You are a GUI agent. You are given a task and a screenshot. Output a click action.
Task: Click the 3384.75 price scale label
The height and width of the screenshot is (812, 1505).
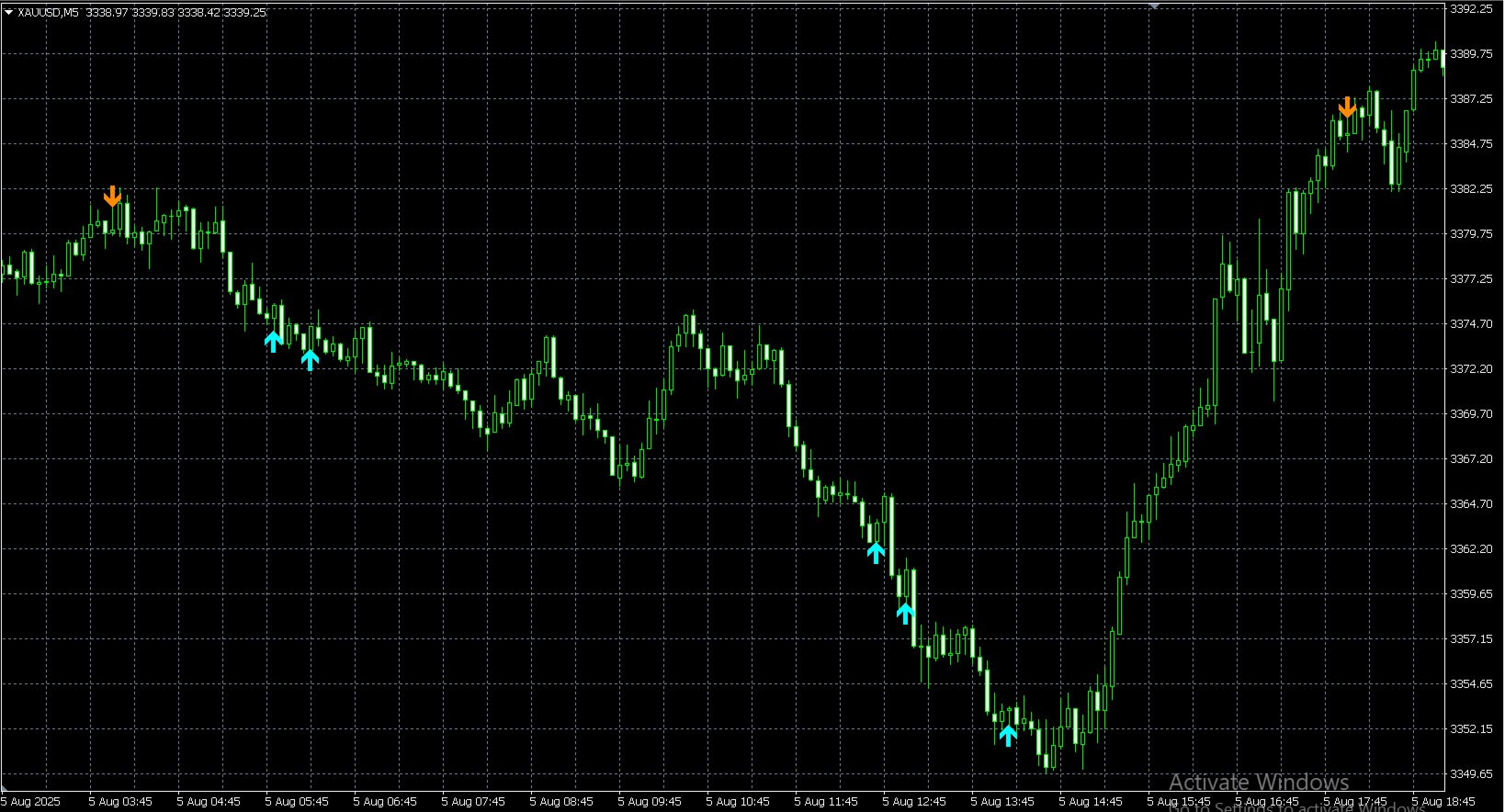click(x=1471, y=144)
